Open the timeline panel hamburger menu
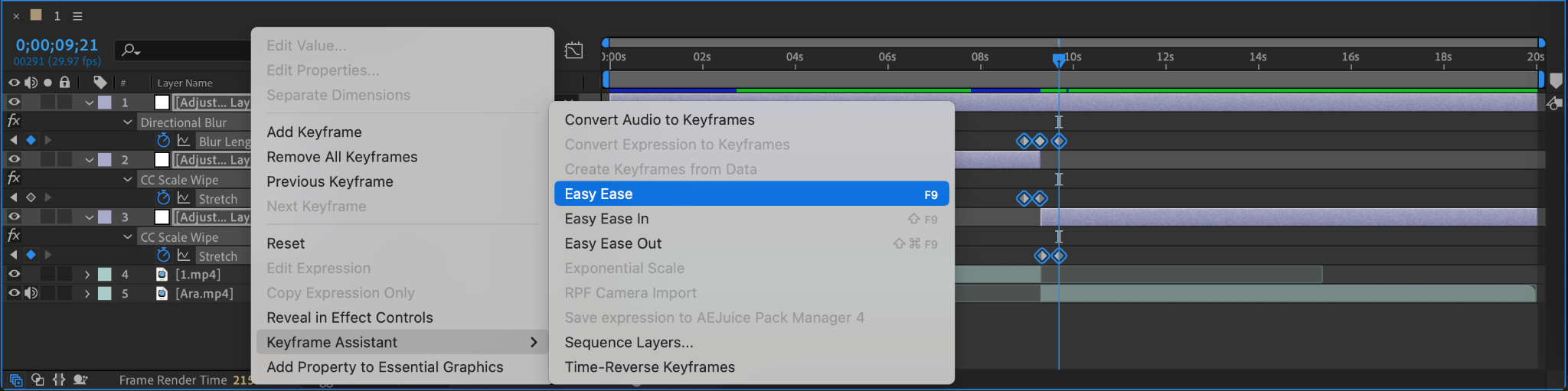1568x391 pixels. point(77,16)
